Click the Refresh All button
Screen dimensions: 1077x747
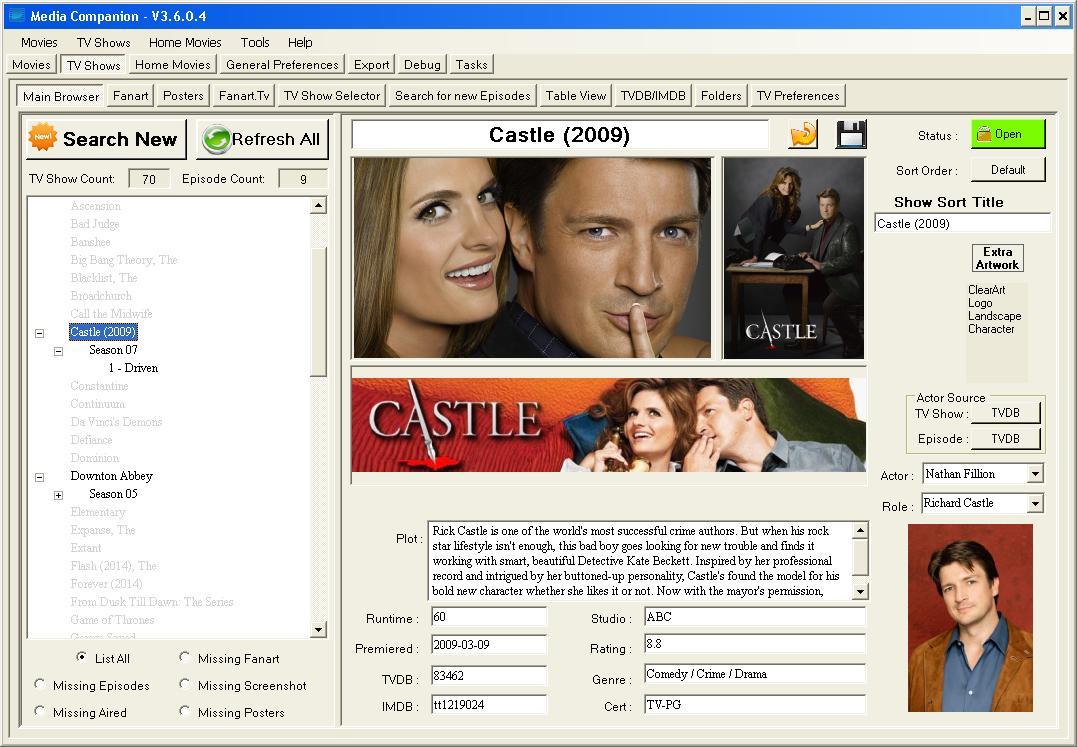point(262,139)
